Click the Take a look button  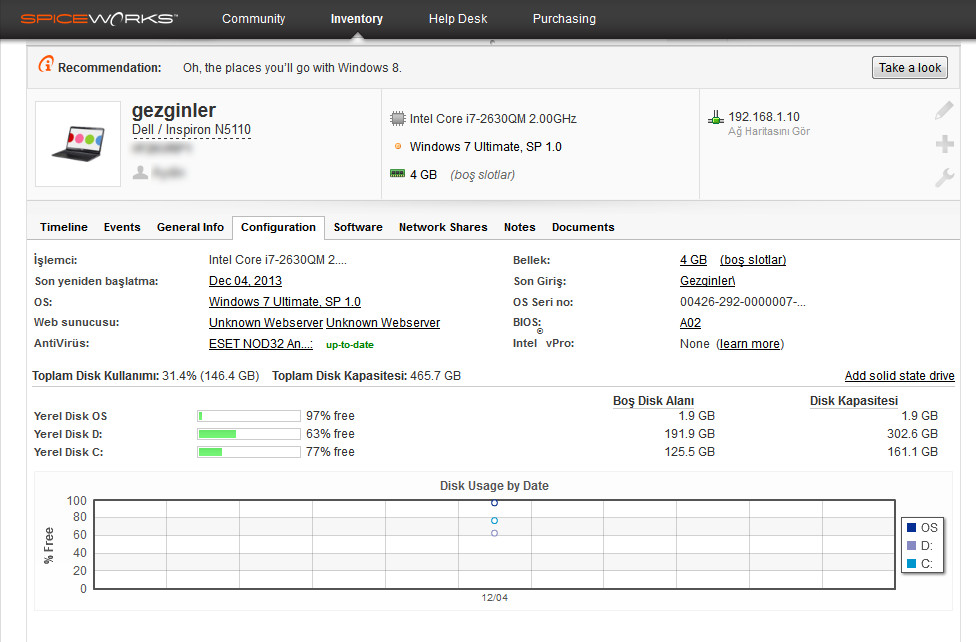coord(909,67)
